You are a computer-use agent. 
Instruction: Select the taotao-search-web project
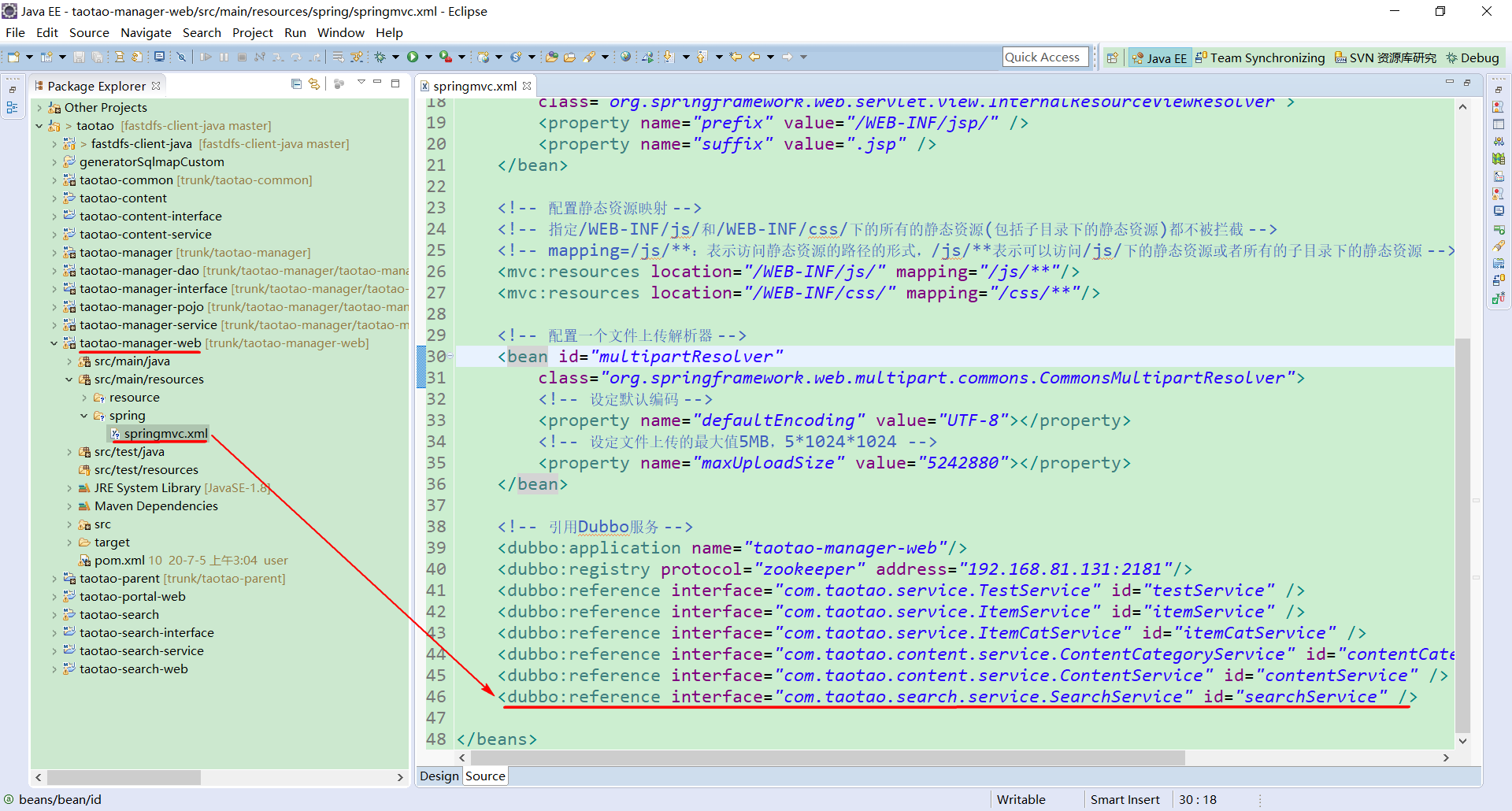point(133,669)
